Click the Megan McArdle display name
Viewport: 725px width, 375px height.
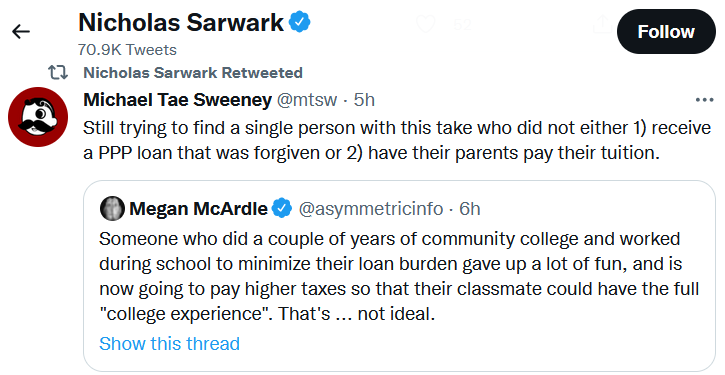point(198,209)
